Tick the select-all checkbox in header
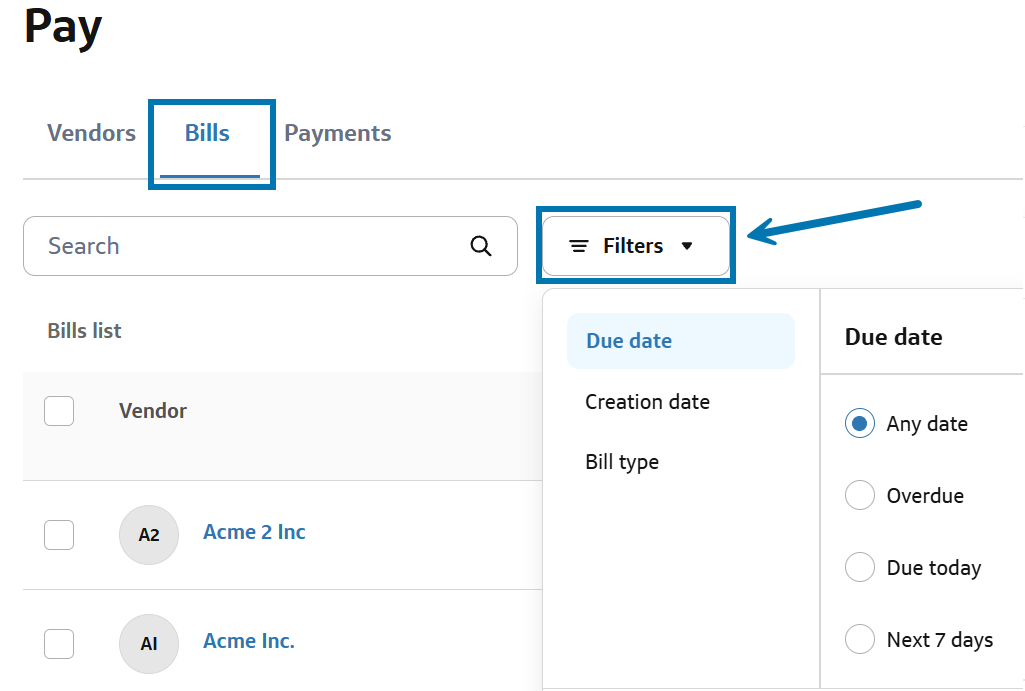Image resolution: width=1025 pixels, height=691 pixels. (x=59, y=411)
